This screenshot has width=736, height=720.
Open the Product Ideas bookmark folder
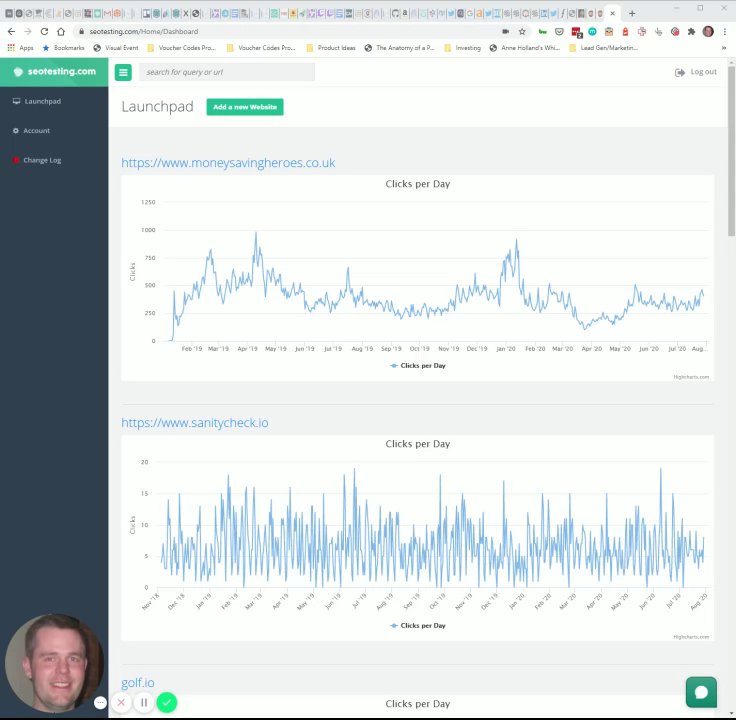pos(331,48)
